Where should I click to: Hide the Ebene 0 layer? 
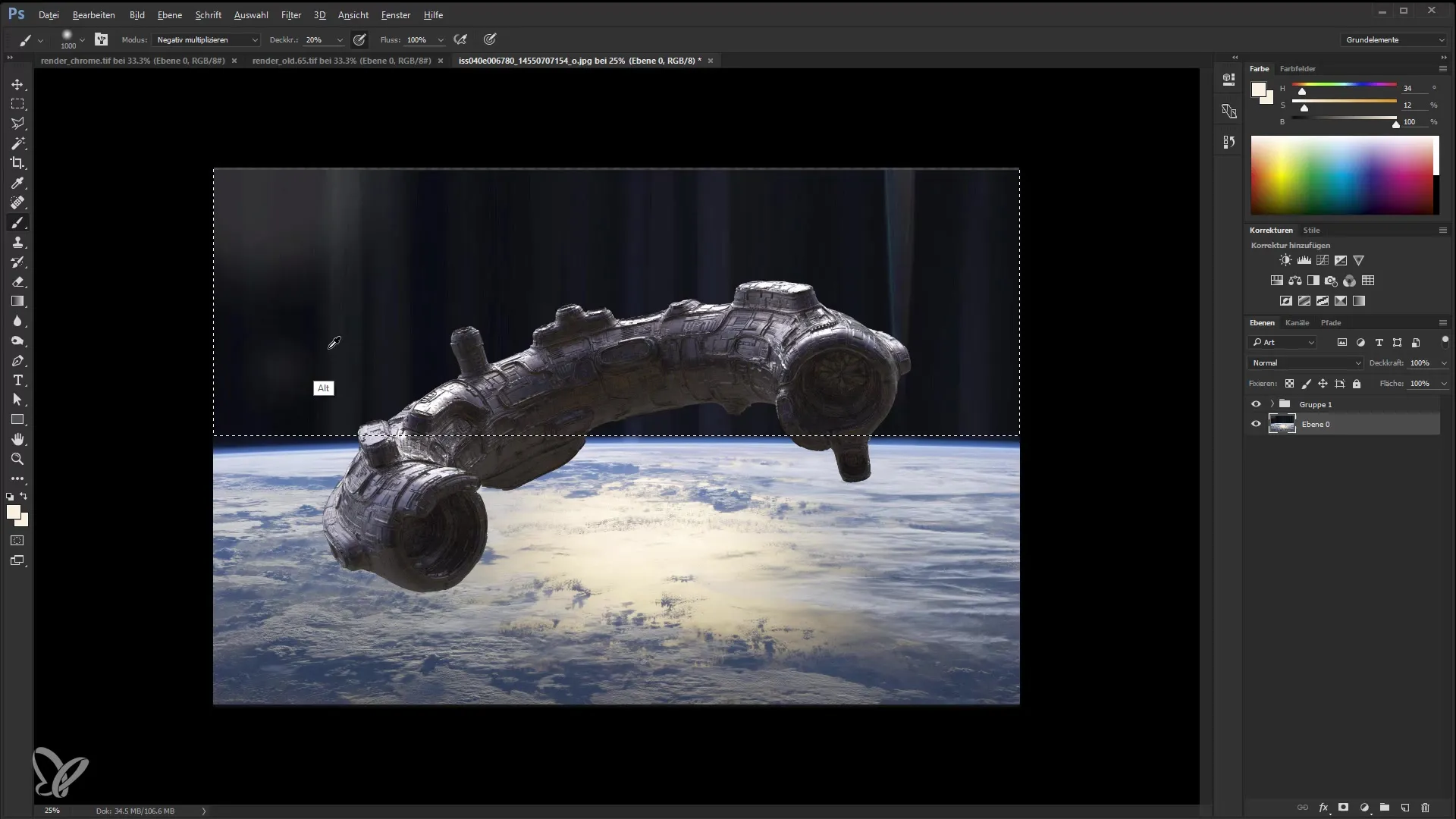pyautogui.click(x=1256, y=424)
